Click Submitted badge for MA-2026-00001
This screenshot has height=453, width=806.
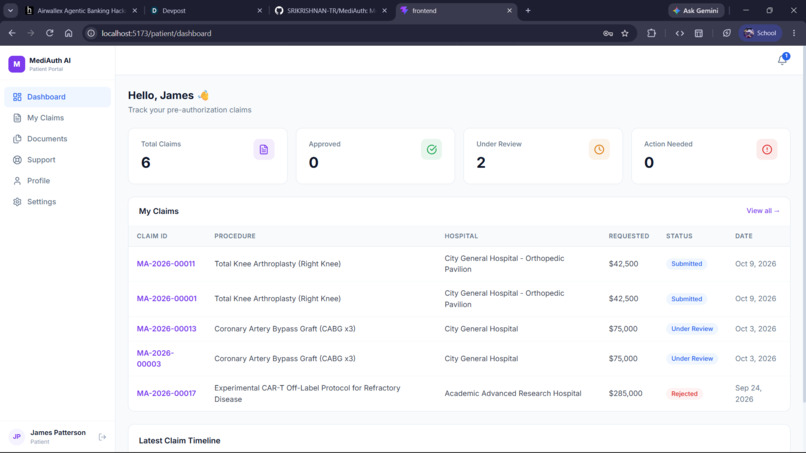tap(686, 299)
